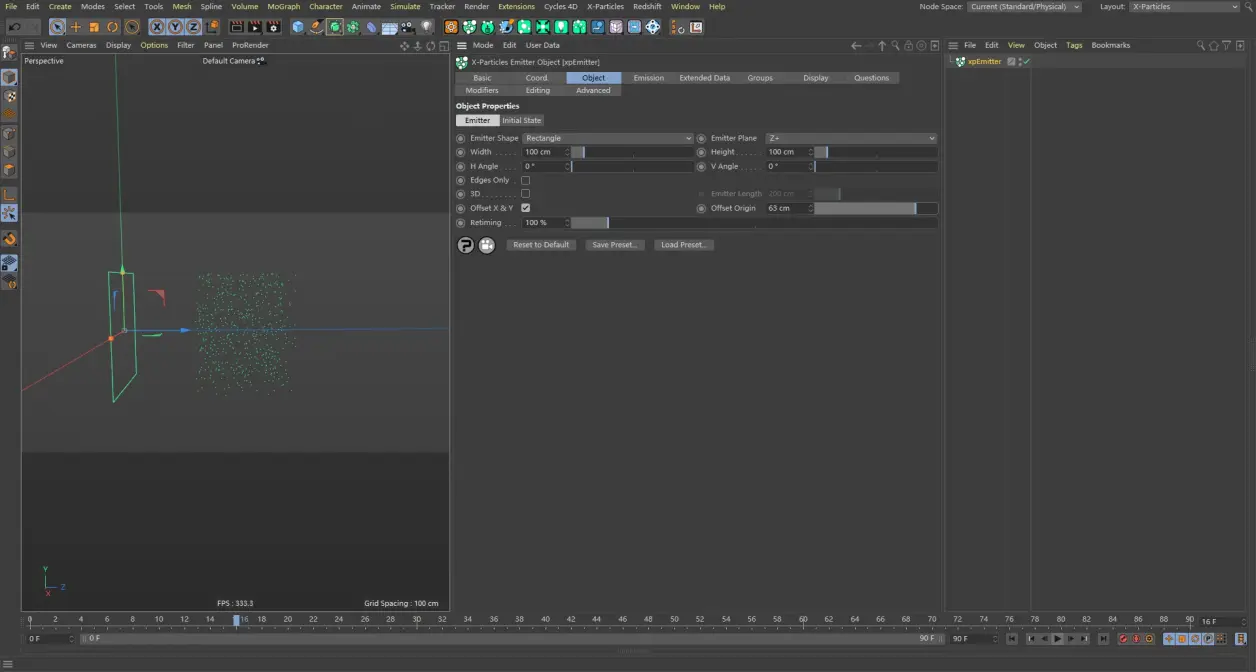The width and height of the screenshot is (1256, 672).
Task: Select the Move tool in the toolbar
Action: point(74,27)
